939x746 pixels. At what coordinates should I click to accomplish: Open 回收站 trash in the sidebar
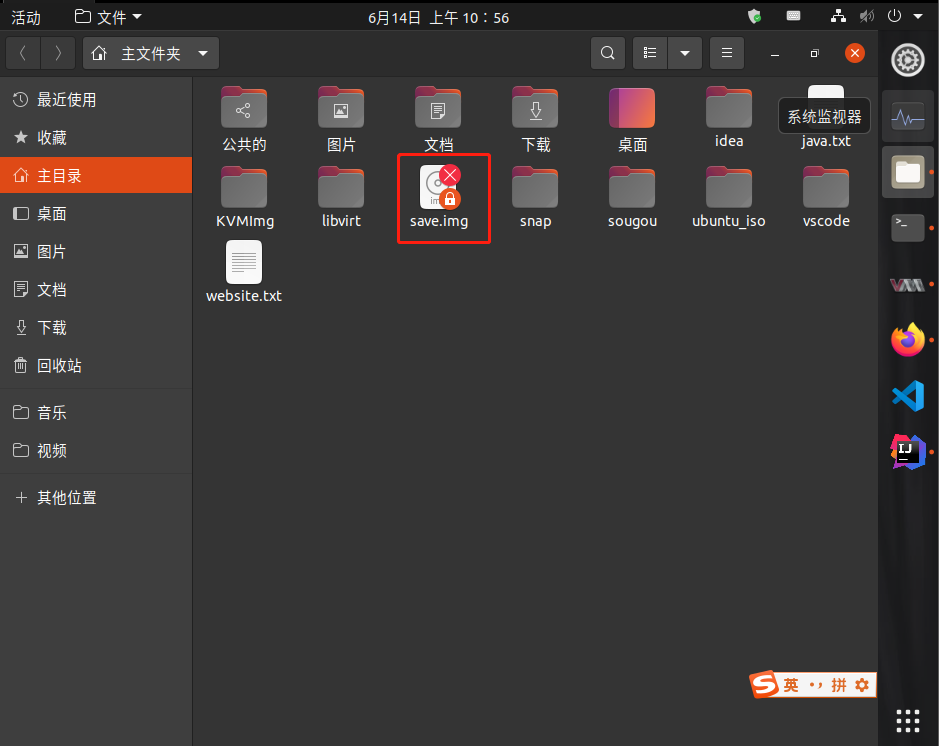coord(96,366)
